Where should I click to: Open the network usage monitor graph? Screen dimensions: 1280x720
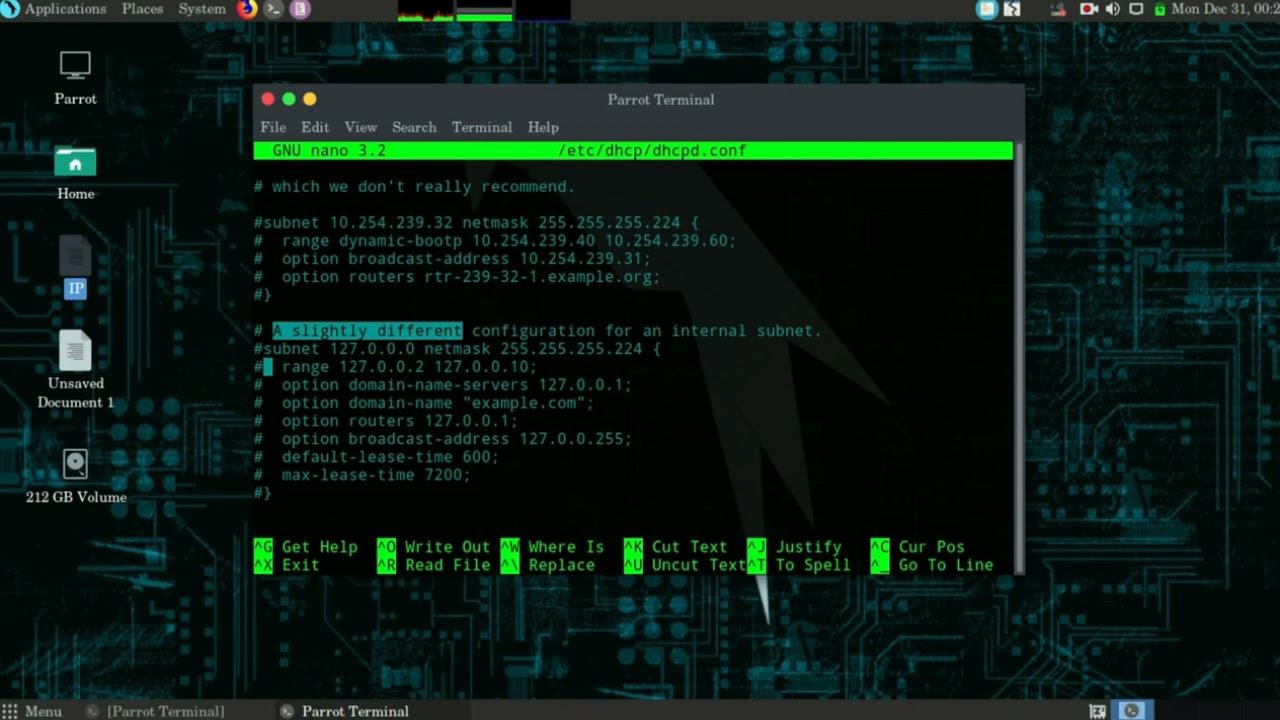point(543,10)
